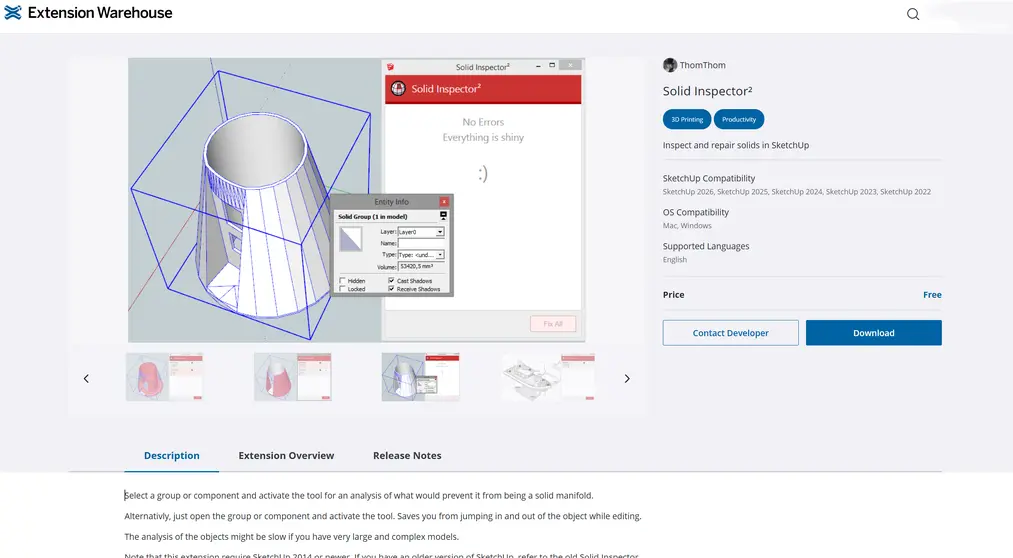Screen dimensions: 1013x558
Task: Select the second cone thumbnail
Action: (293, 377)
